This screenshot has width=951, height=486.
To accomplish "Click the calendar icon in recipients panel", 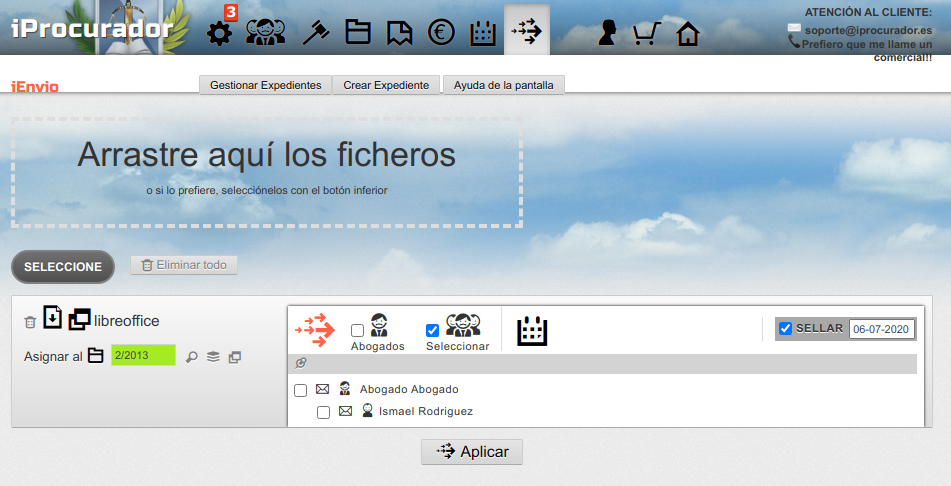I will point(532,331).
